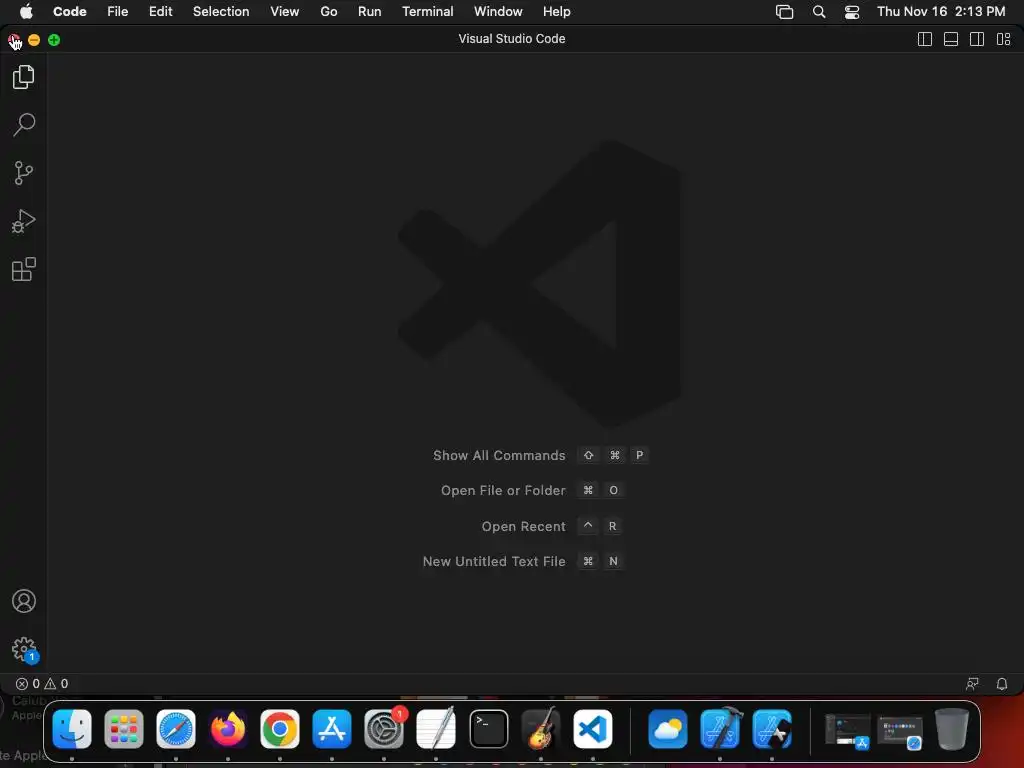Image resolution: width=1024 pixels, height=768 pixels.
Task: Open TextEdit from the Dock
Action: (x=436, y=729)
